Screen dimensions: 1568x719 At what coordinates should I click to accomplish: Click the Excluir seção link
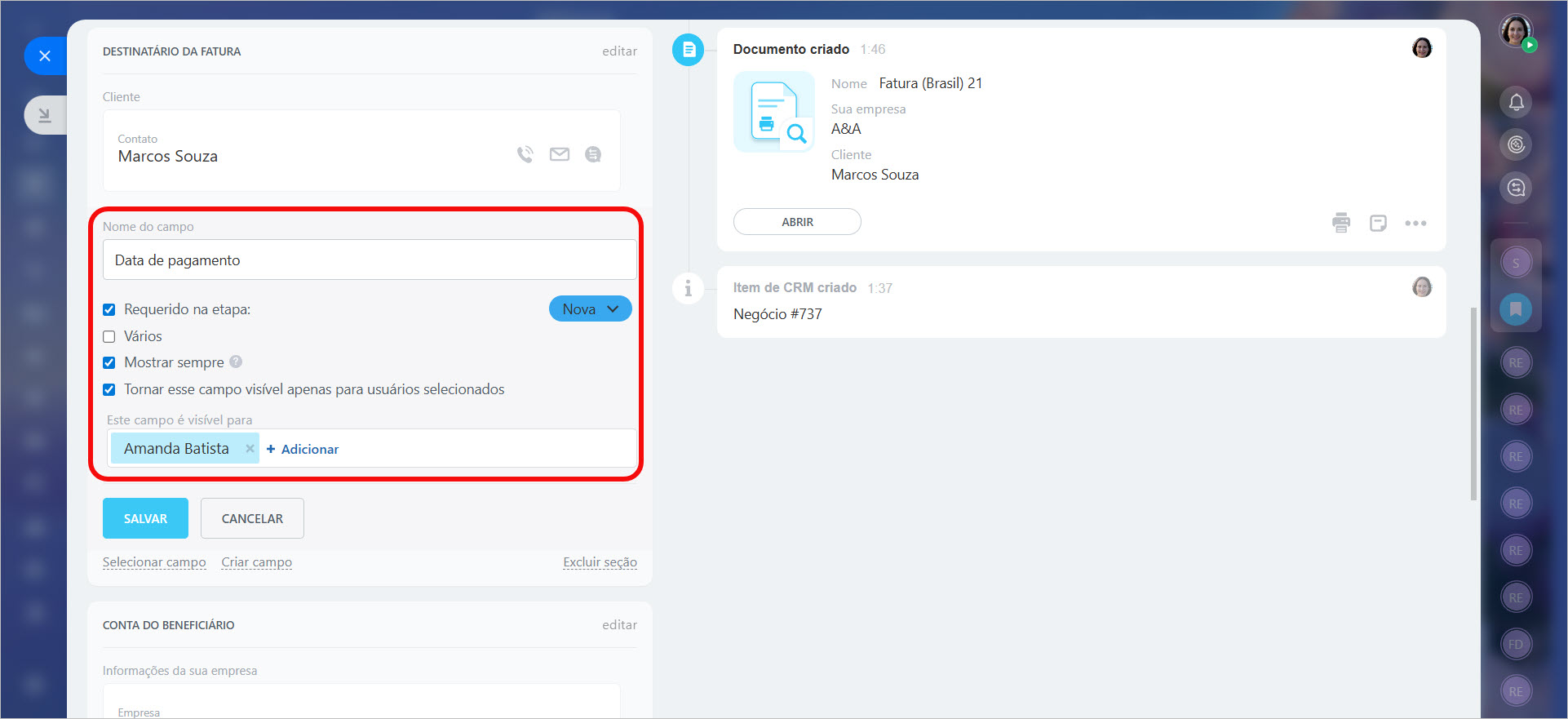(x=600, y=562)
